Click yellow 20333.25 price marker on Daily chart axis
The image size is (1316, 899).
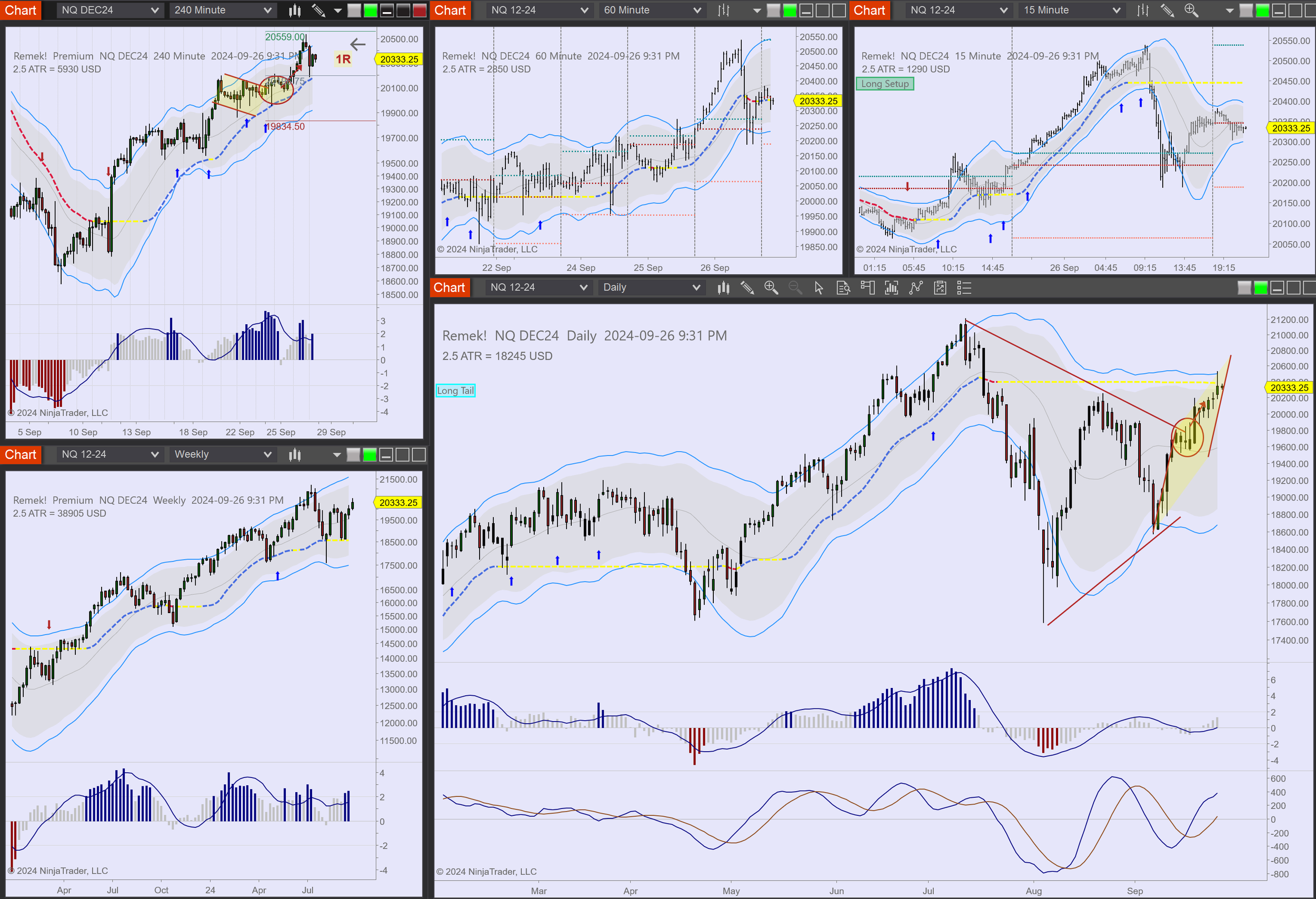1289,388
